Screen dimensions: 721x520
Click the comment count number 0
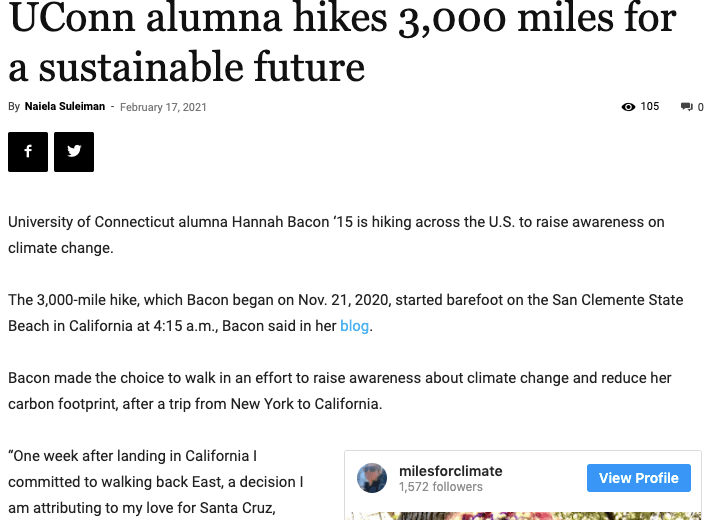(700, 107)
